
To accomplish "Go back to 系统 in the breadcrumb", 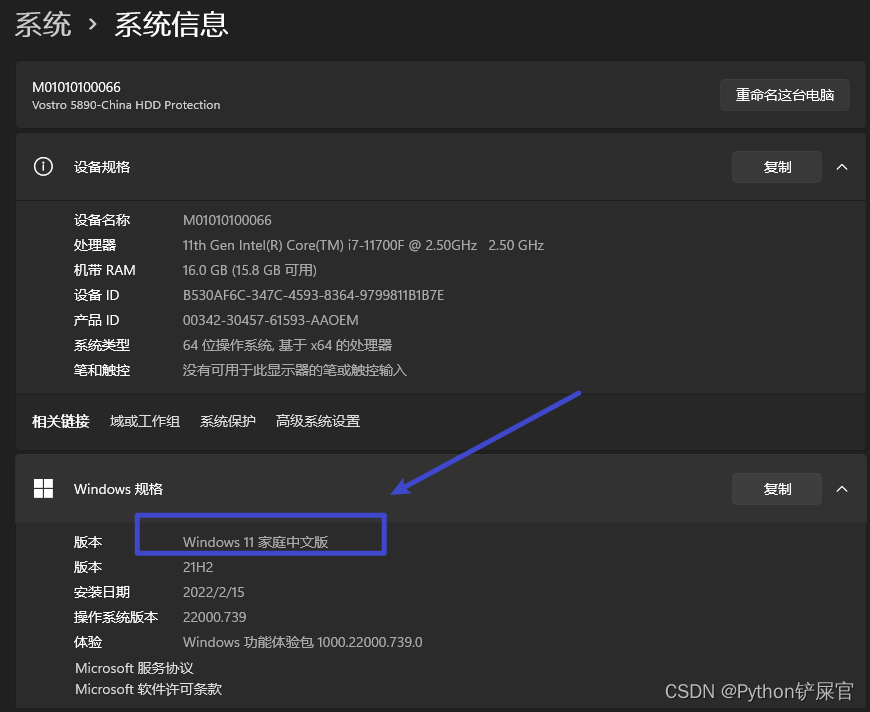I will 43,25.
